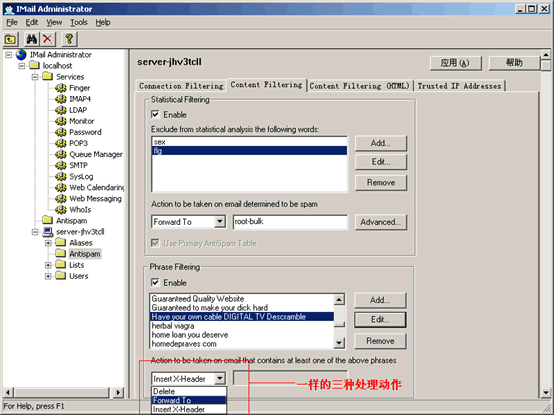
Task: Switch to Connection Filtering tab
Action: (181, 86)
